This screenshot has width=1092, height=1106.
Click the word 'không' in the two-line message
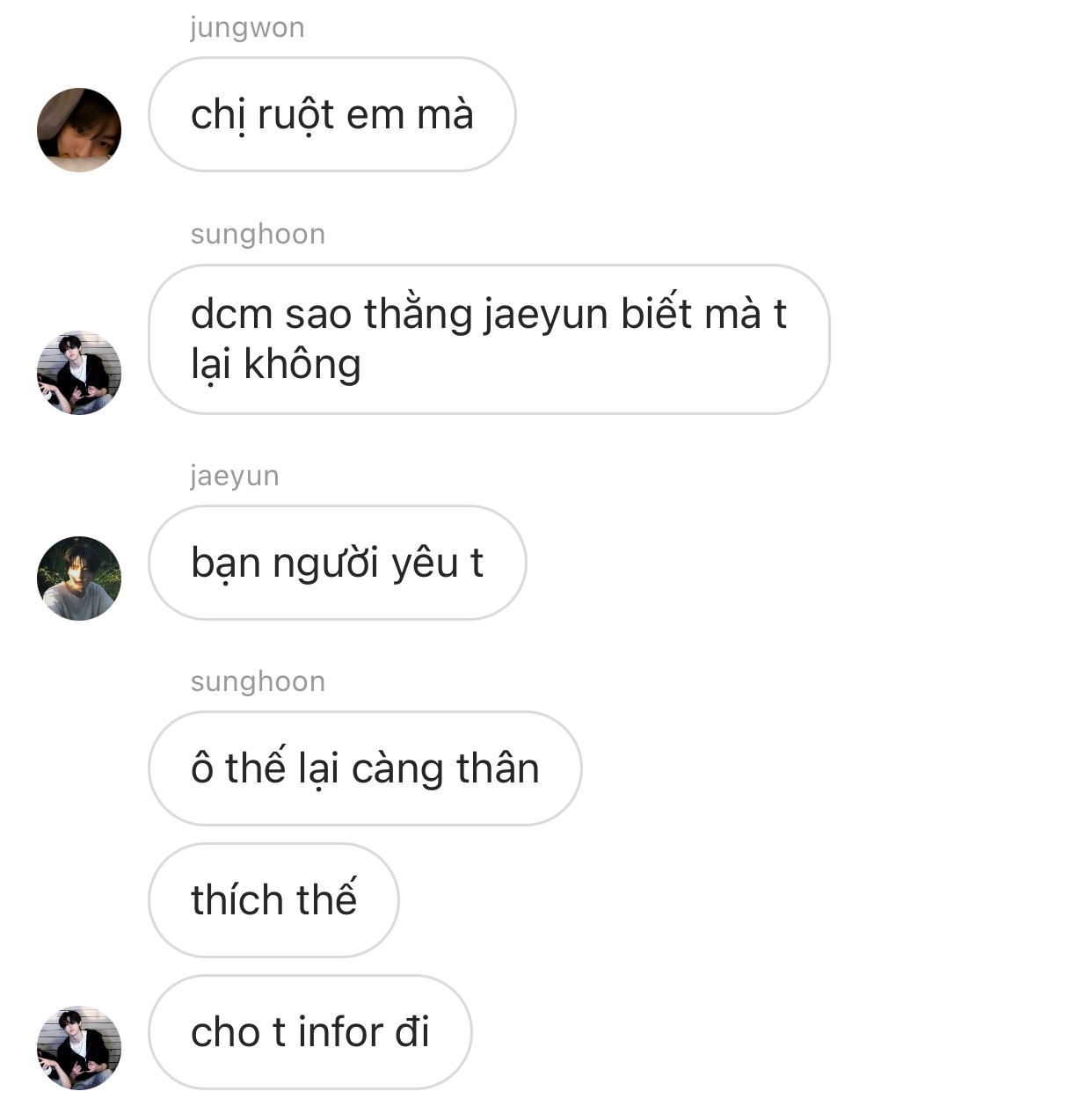[x=302, y=365]
